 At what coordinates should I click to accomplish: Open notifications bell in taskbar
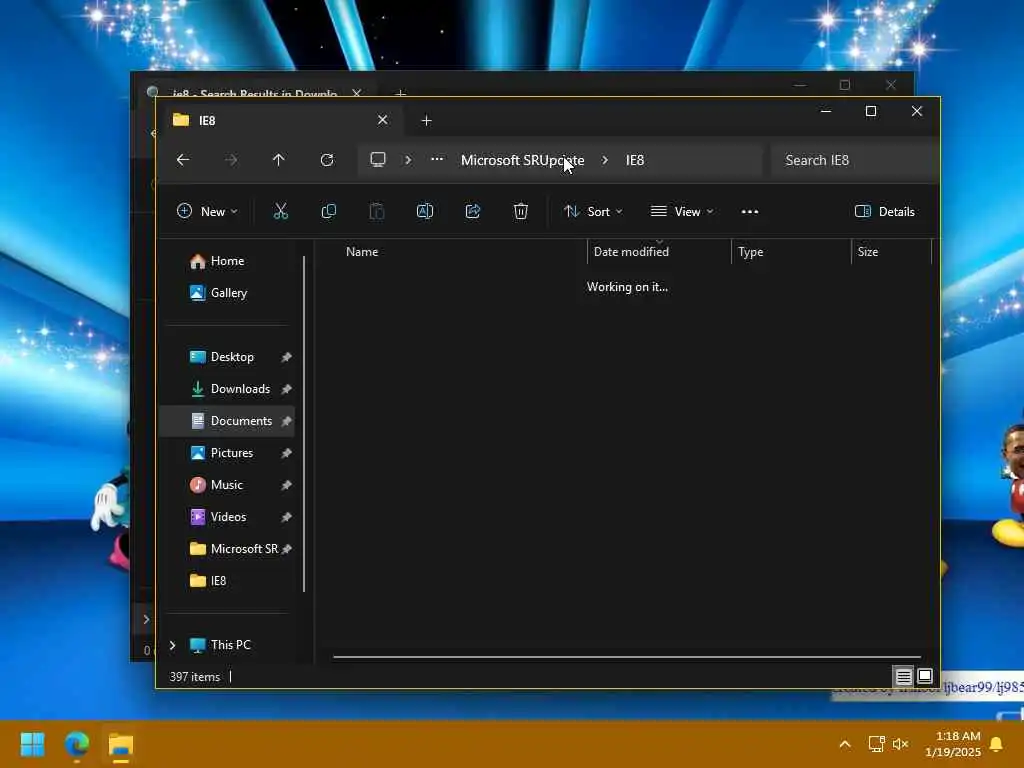coord(997,744)
